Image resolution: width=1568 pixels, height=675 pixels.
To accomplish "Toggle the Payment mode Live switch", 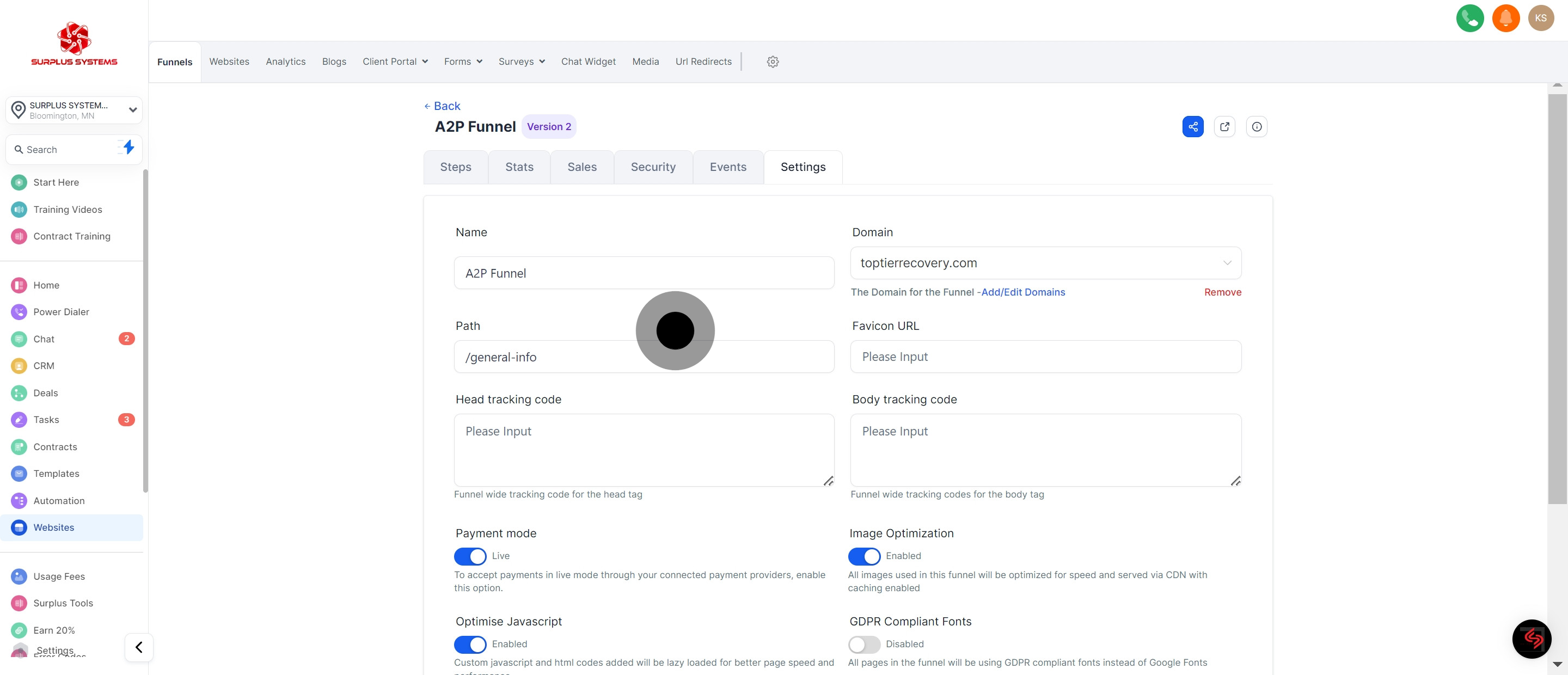I will [470, 556].
